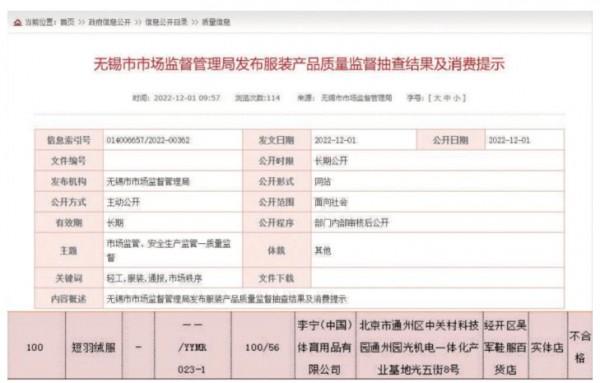Image resolution: width=600 pixels, height=383 pixels.
Task: Click the 体裁 label cell
Action: 276,251
